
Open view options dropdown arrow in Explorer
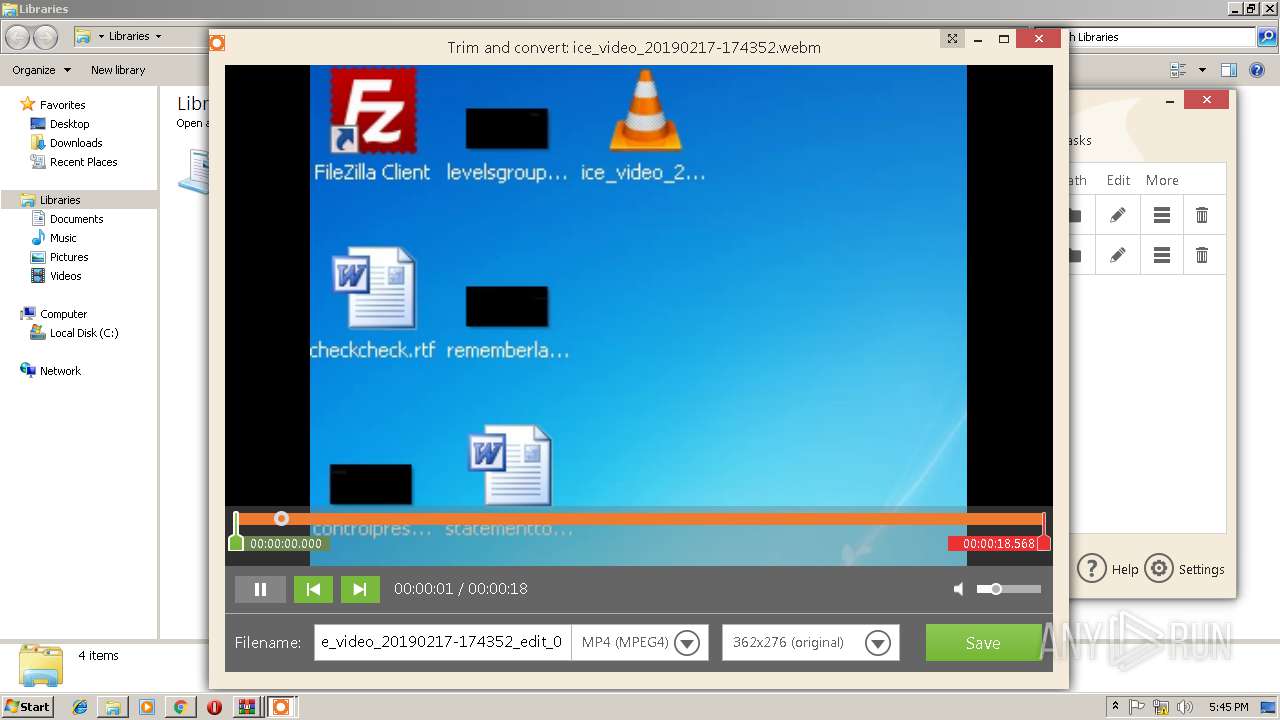pos(1202,70)
